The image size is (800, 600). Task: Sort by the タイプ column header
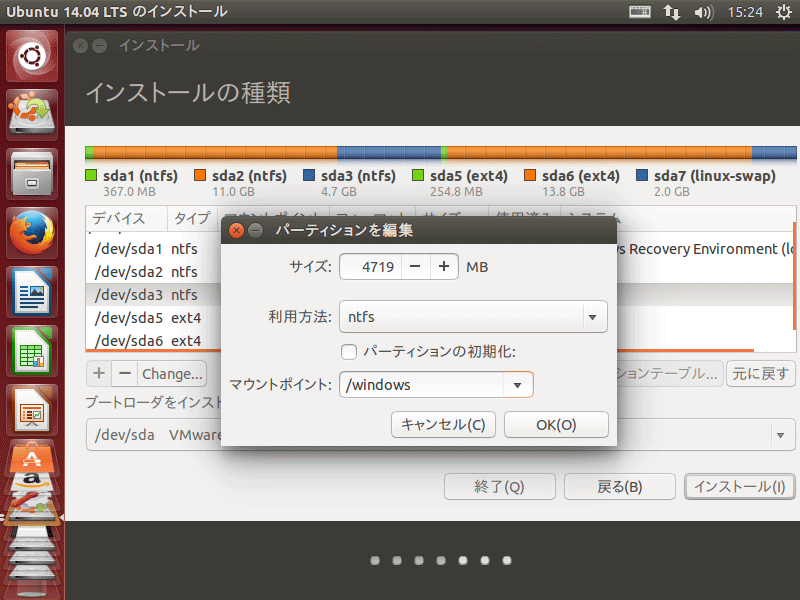[x=192, y=218]
